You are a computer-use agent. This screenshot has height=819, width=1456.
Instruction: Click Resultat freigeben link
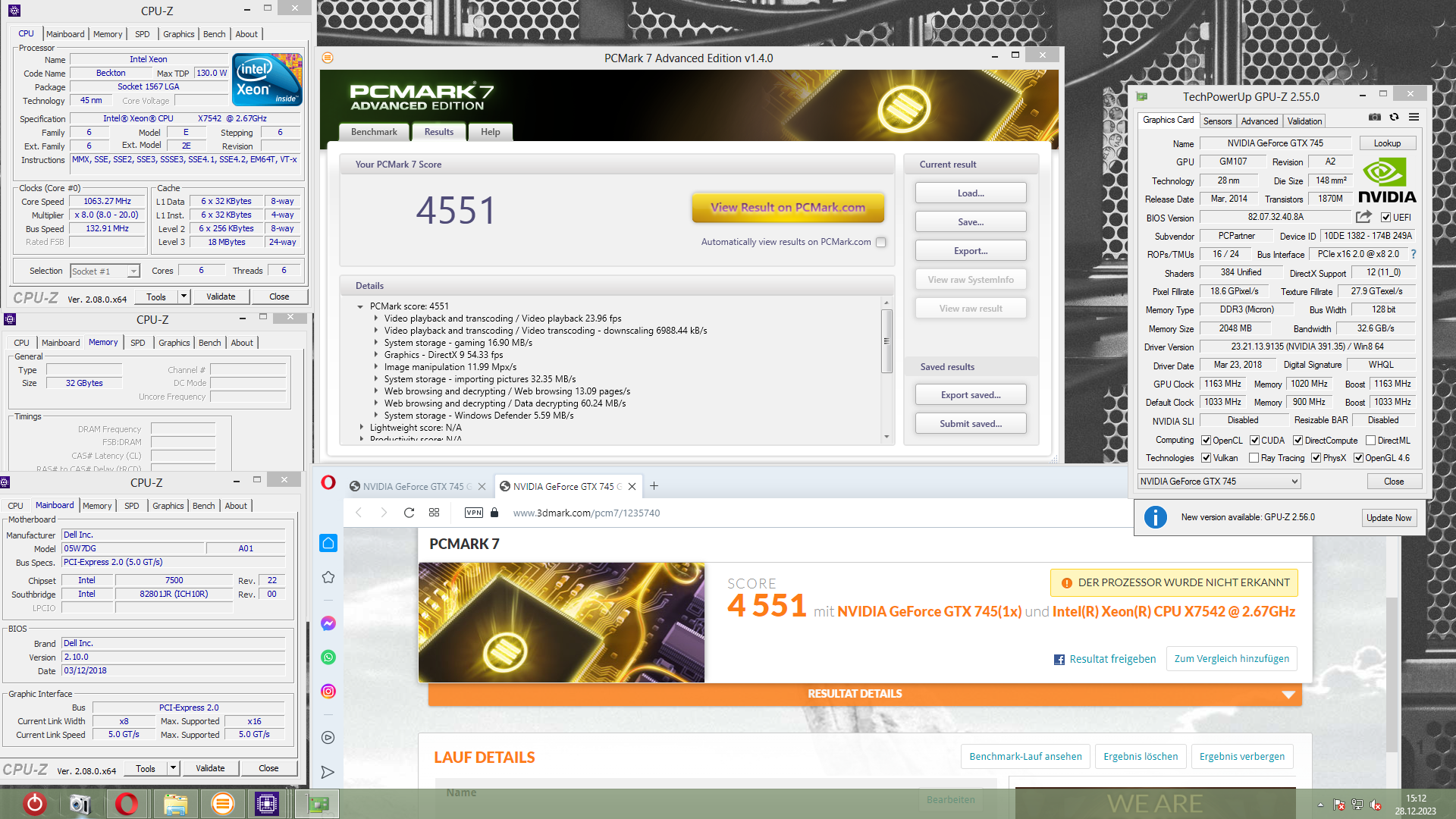pos(1105,659)
